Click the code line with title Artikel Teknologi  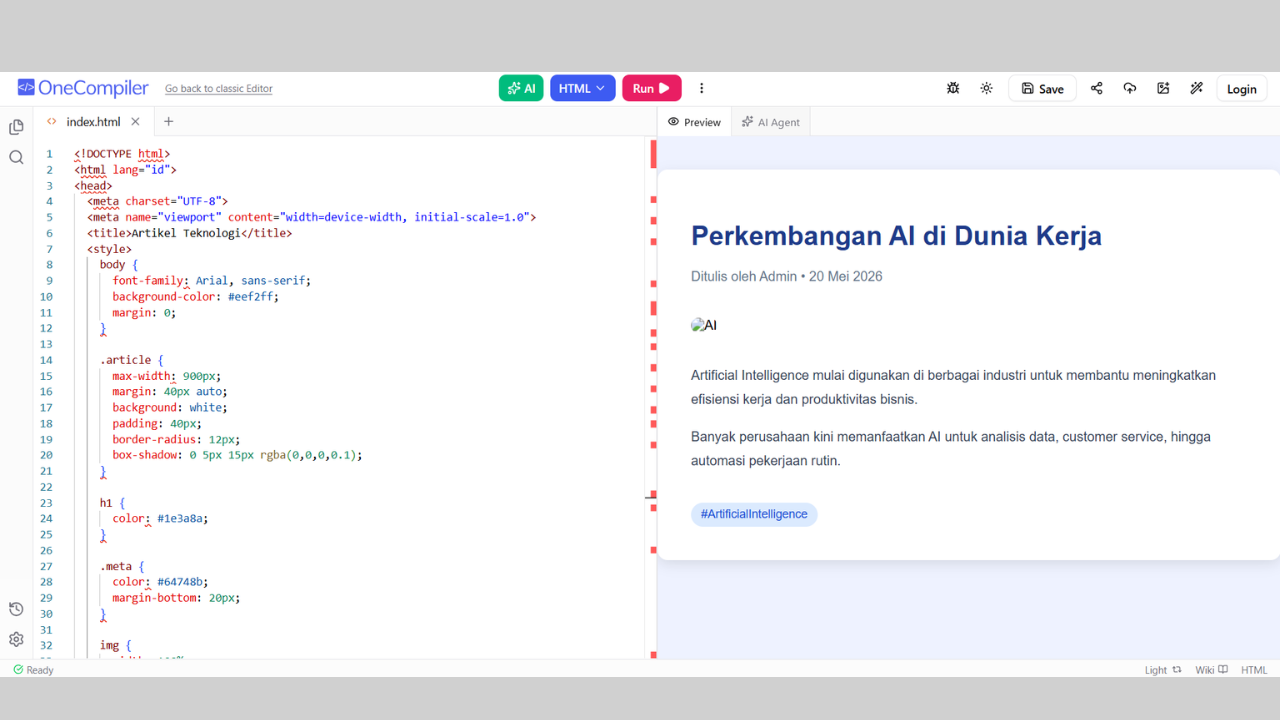[x=189, y=233]
